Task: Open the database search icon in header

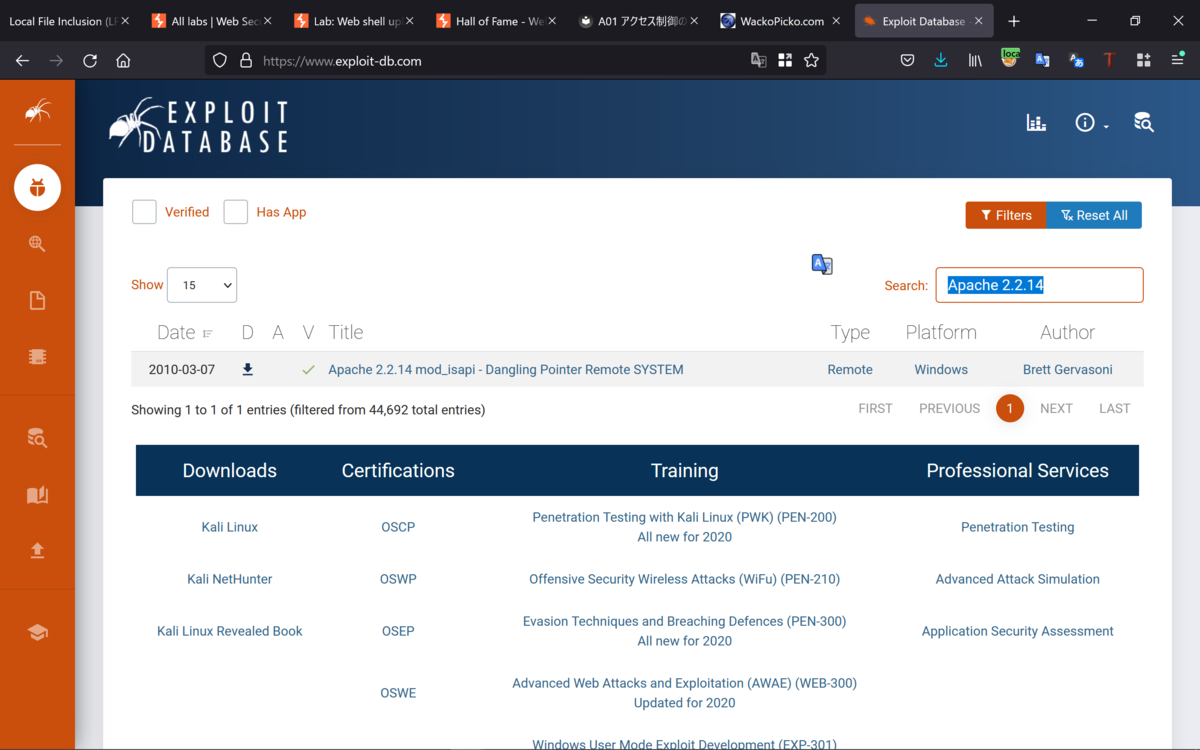Action: pyautogui.click(x=1143, y=123)
